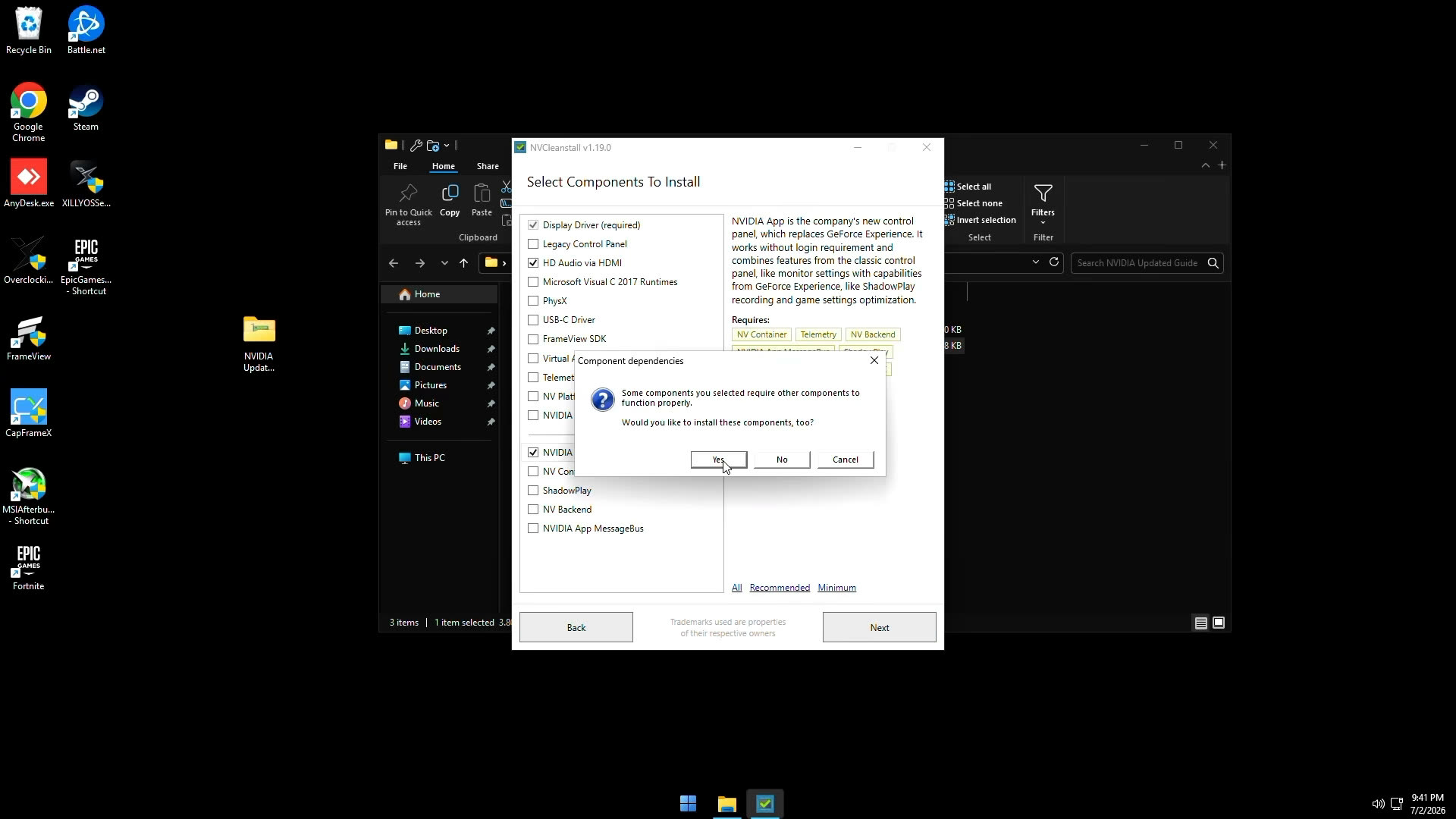The image size is (1456, 819).
Task: Click Recommended preset link
Action: coord(780,588)
